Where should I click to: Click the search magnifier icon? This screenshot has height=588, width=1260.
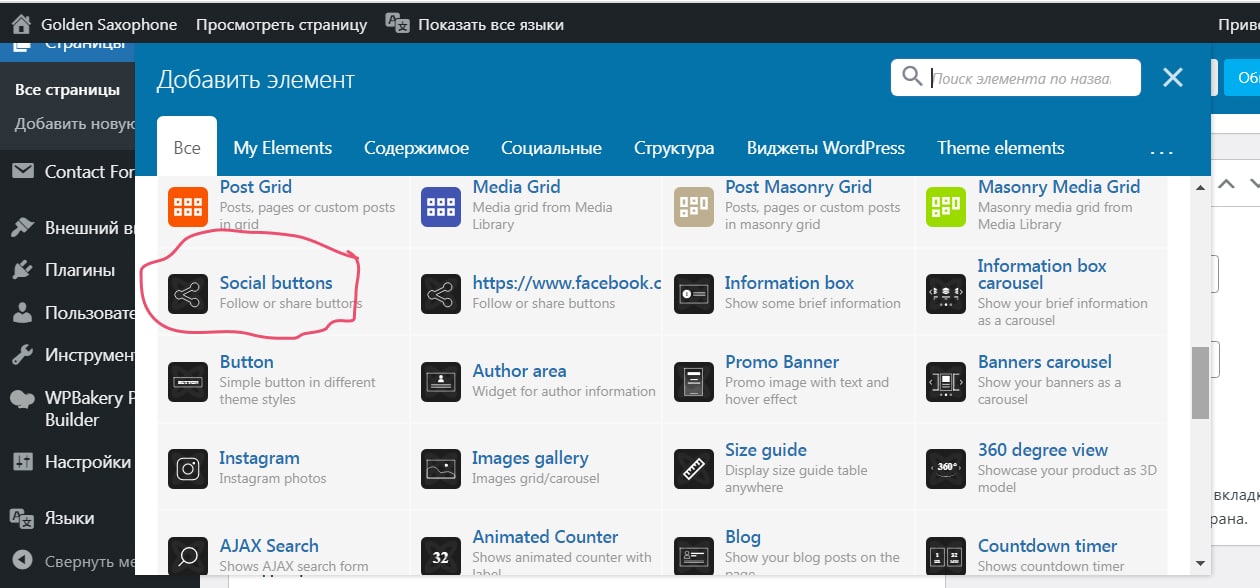(x=912, y=77)
